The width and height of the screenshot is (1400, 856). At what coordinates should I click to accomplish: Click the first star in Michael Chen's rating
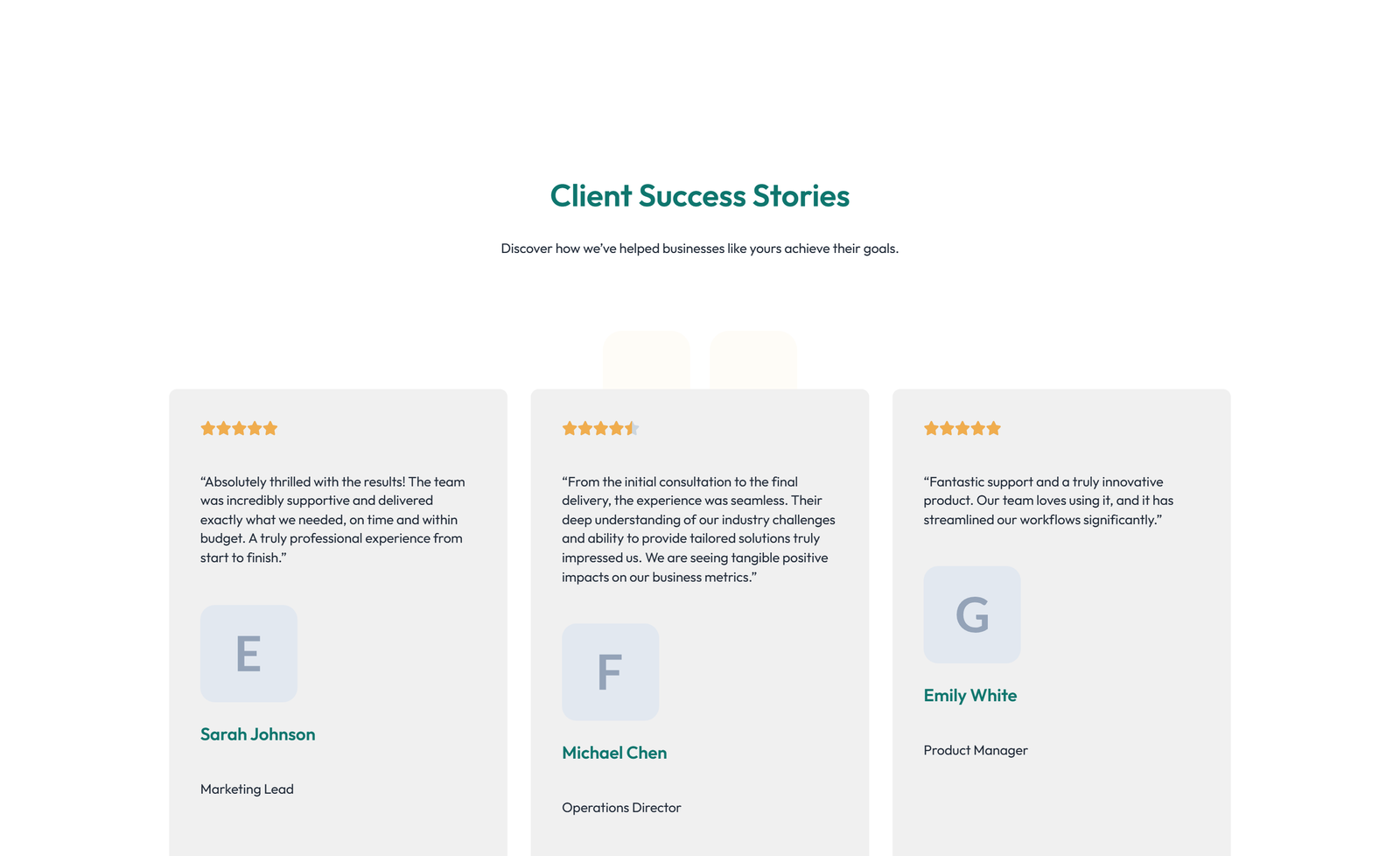tap(570, 428)
